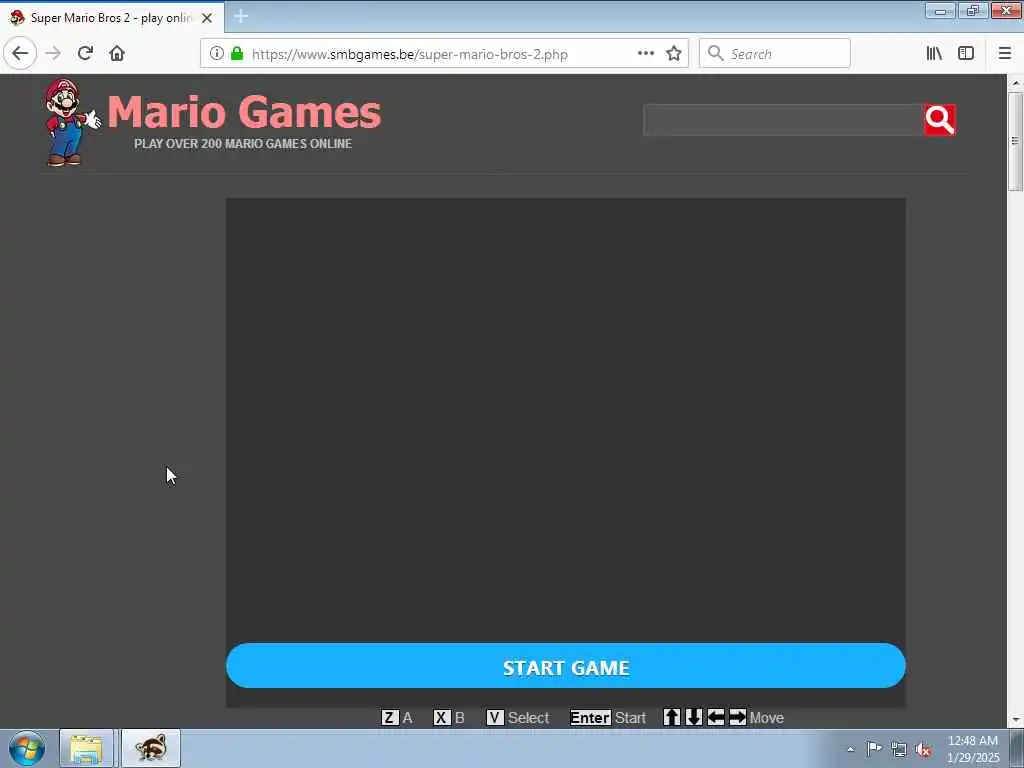
Task: Start the game with START GAME button
Action: pos(566,666)
